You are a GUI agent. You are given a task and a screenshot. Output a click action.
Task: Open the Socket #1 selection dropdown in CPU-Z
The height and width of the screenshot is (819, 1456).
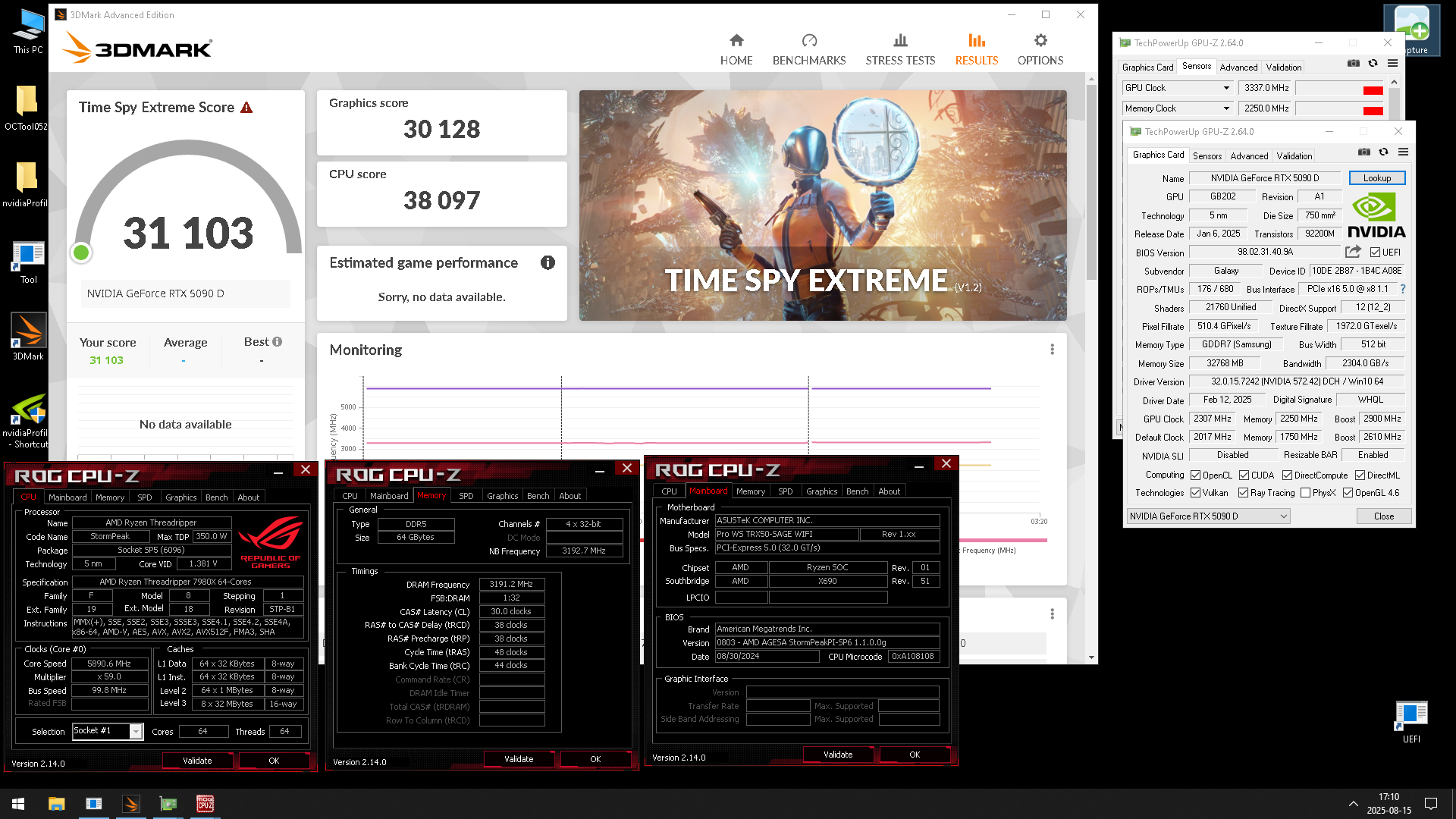[x=136, y=731]
